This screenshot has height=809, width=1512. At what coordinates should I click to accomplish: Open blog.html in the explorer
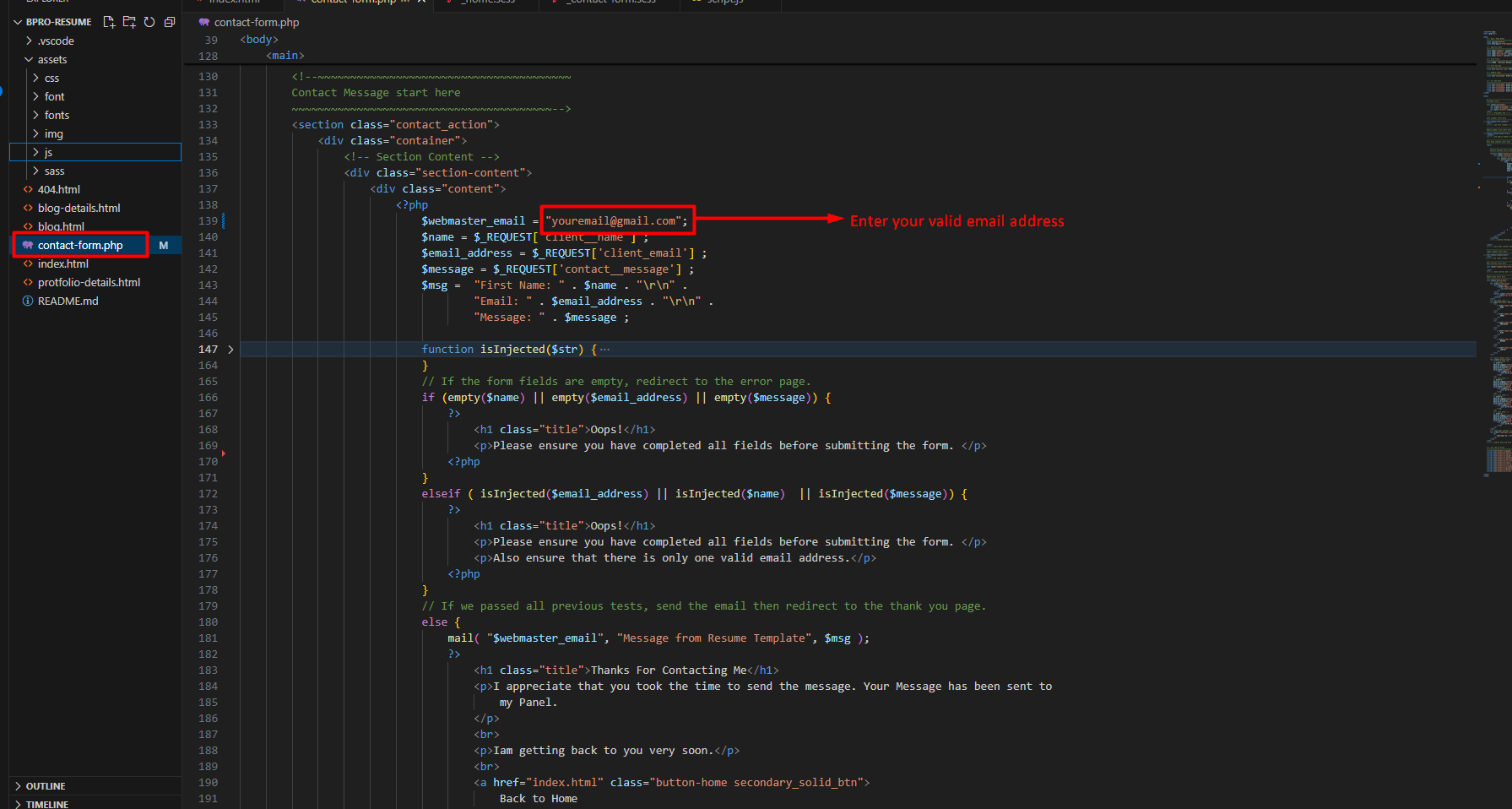point(61,227)
